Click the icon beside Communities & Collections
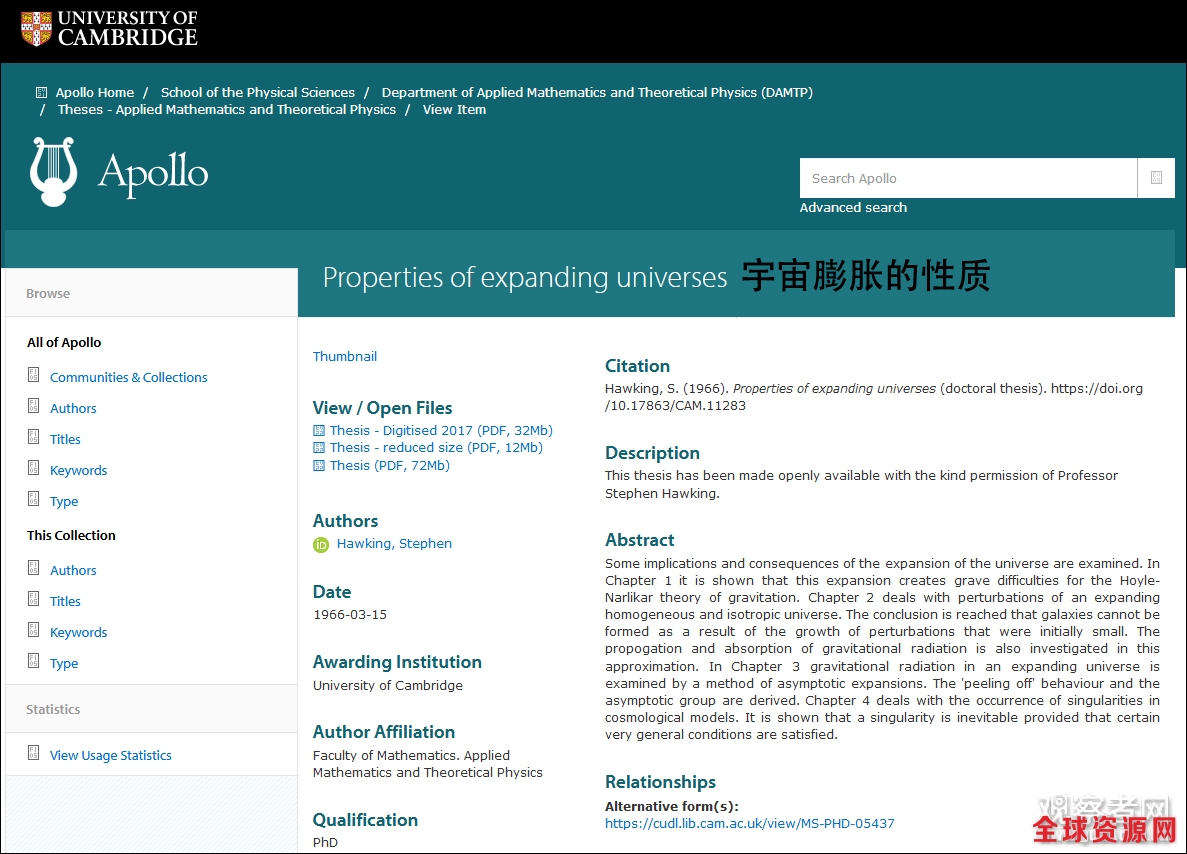The height and width of the screenshot is (854, 1187). pos(33,376)
